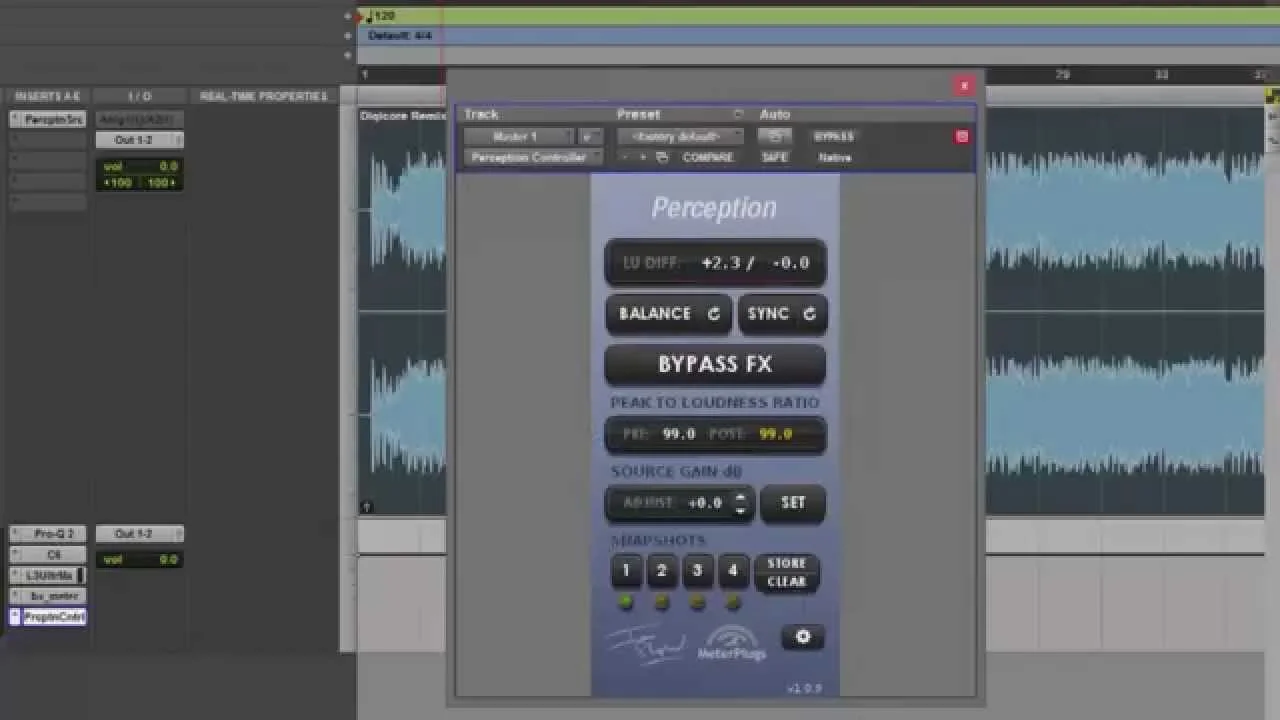
Task: Click the MeterPlugs logo
Action: coord(731,643)
